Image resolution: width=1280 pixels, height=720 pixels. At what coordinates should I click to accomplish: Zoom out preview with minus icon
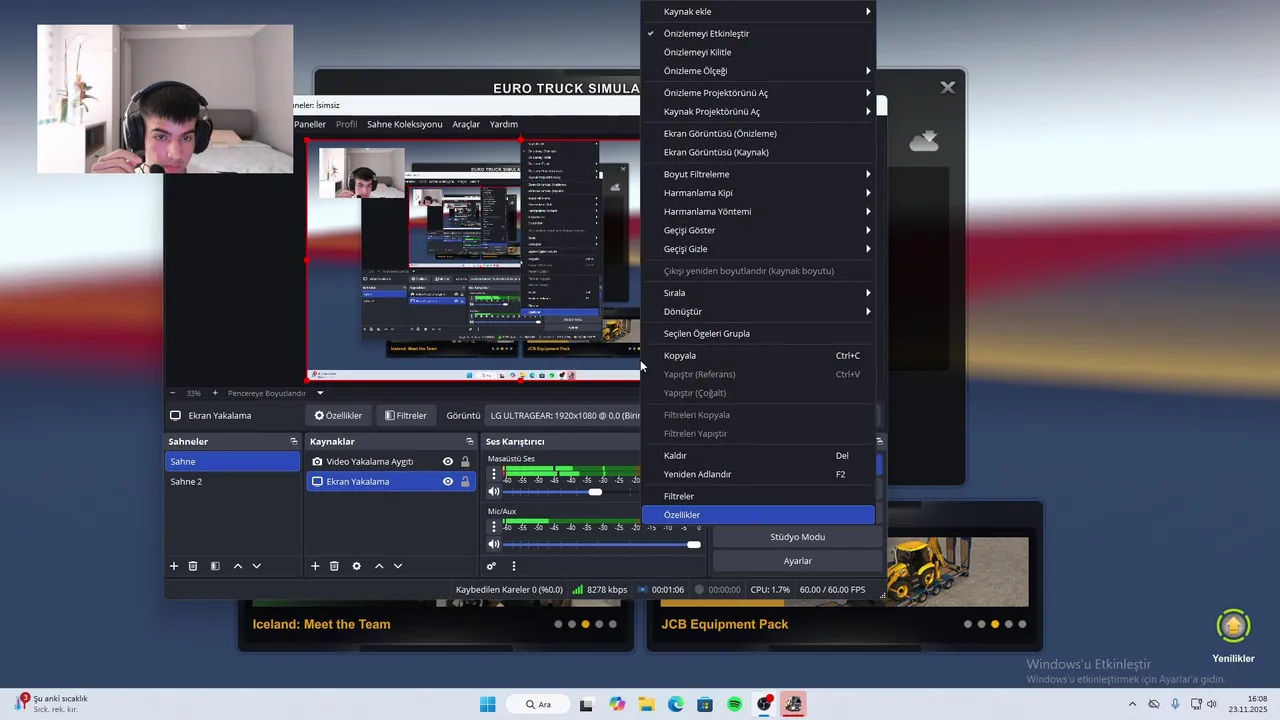(x=172, y=393)
